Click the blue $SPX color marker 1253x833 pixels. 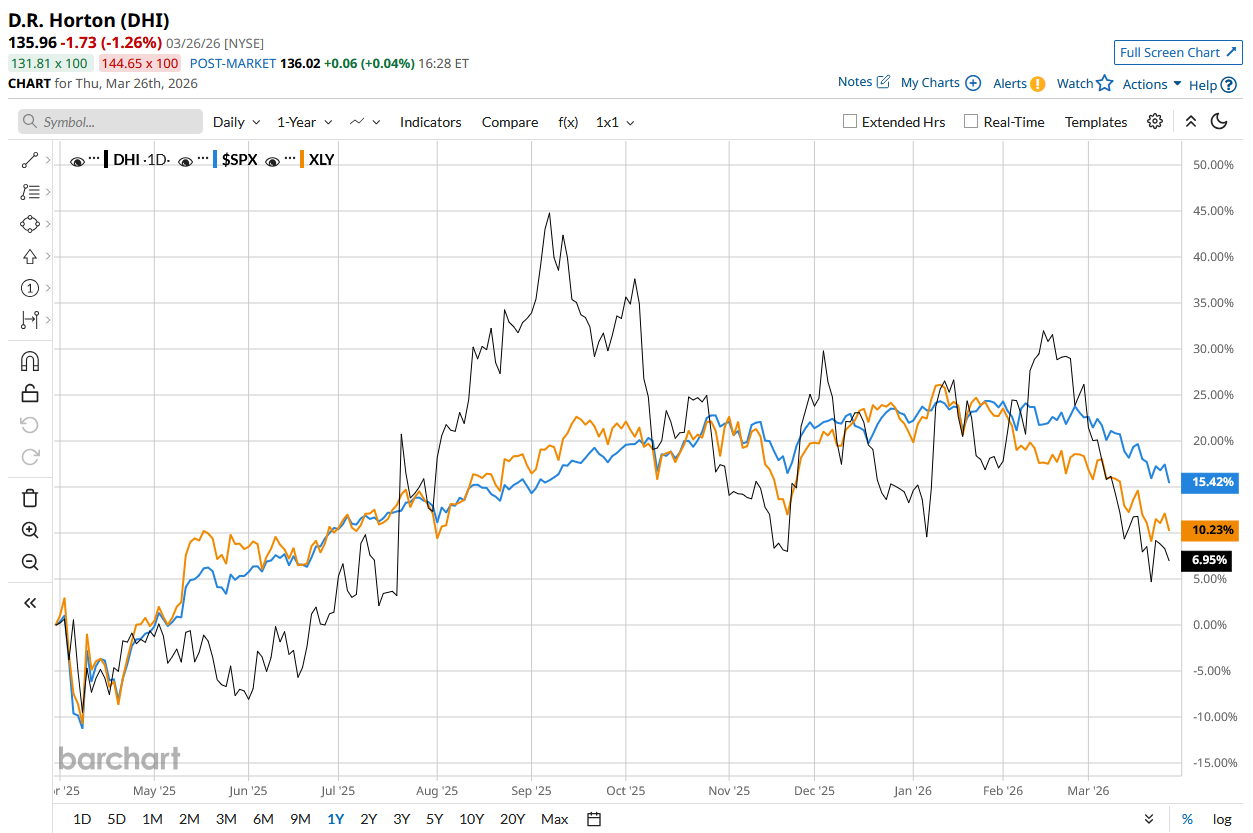pos(215,159)
